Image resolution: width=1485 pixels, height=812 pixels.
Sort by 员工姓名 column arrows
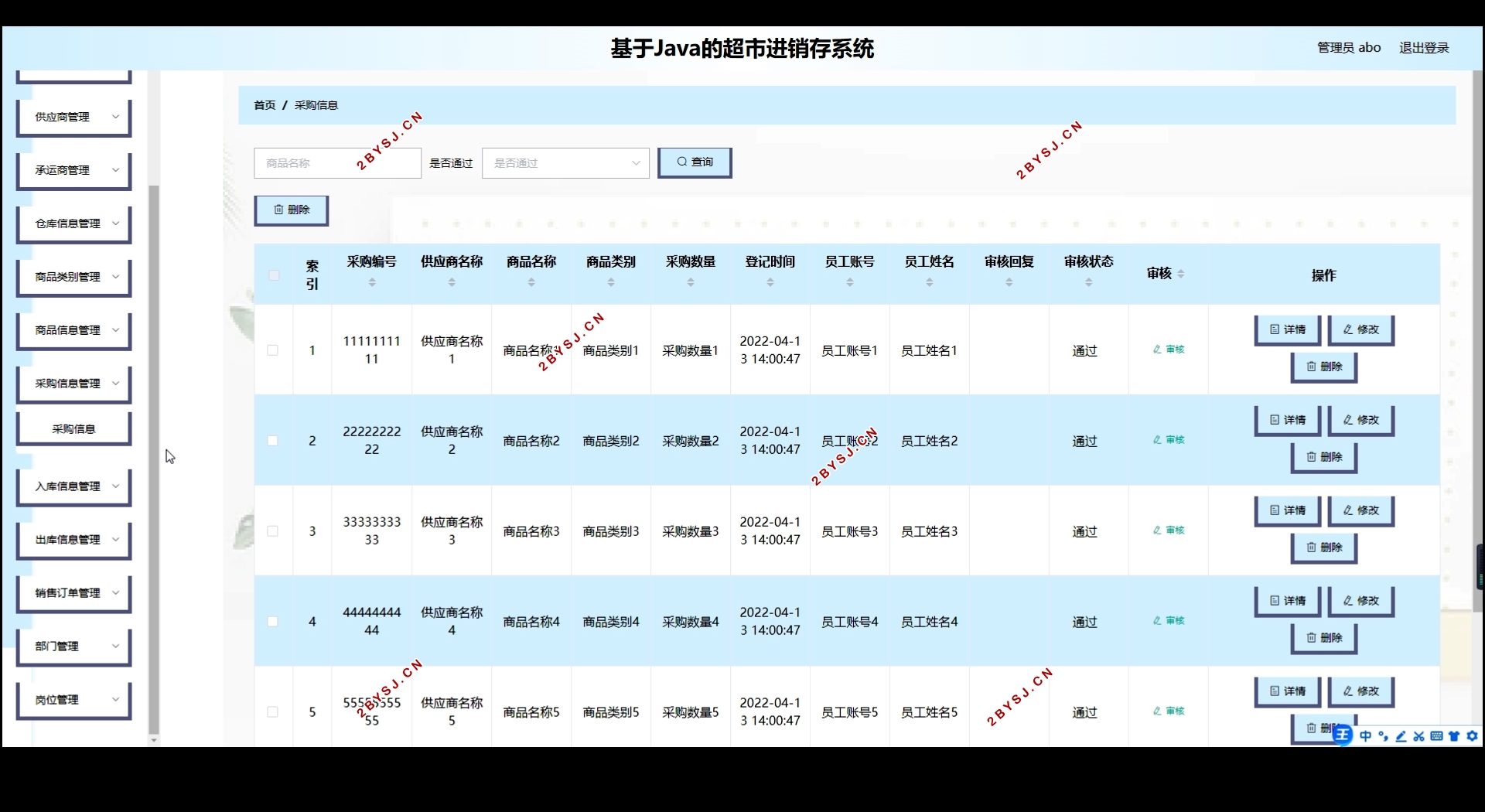(x=930, y=283)
